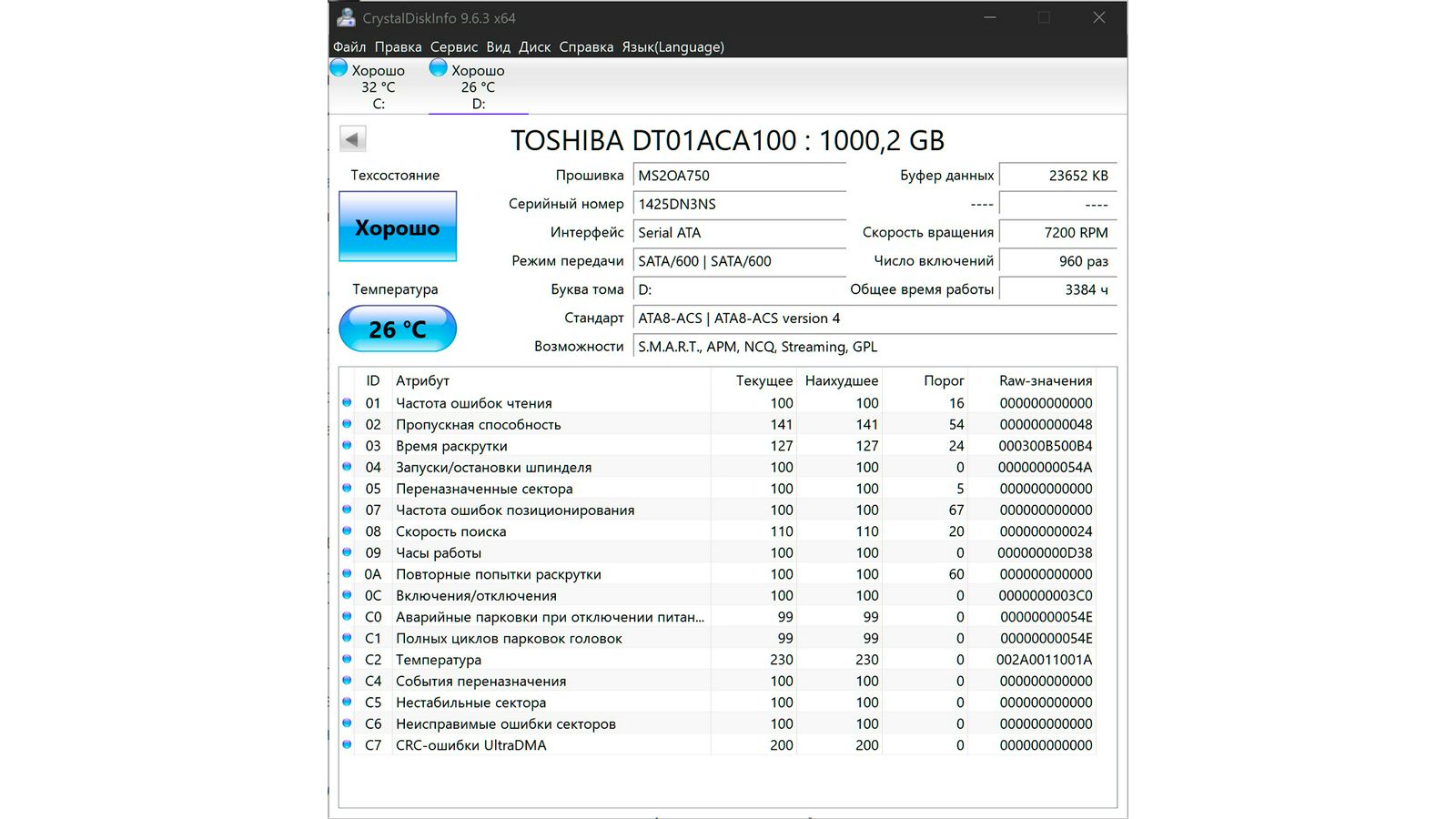Click the Serial number field 1425DN3NS
The height and width of the screenshot is (819, 1456).
(x=738, y=204)
